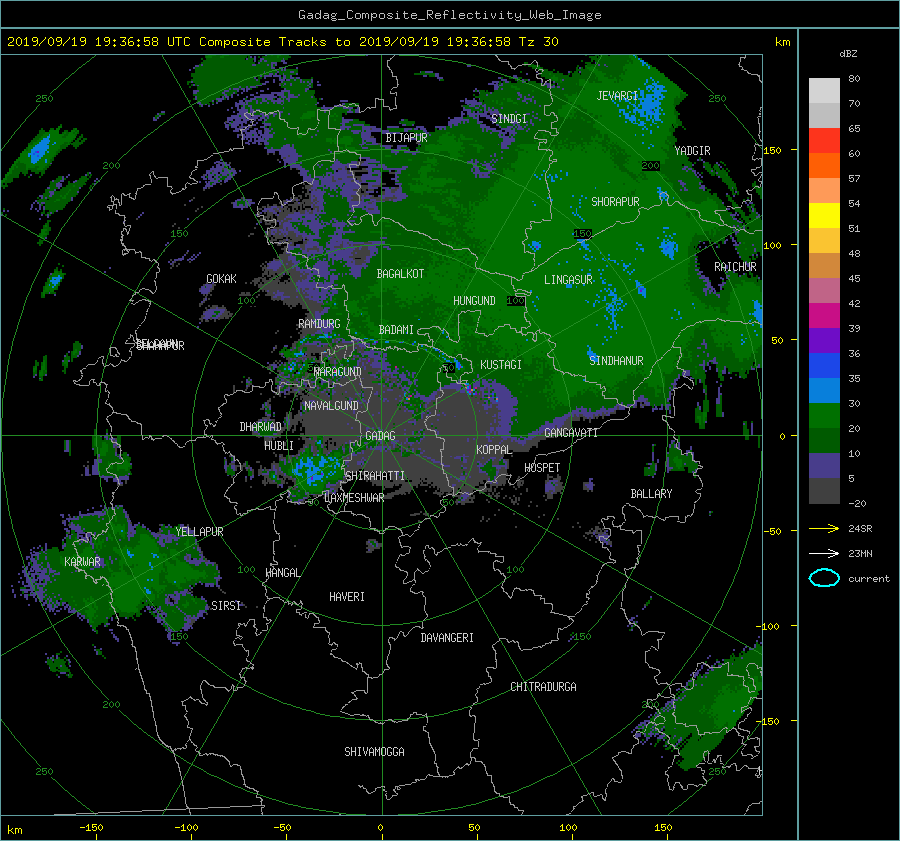Click the SHIRAHATTI city label
The width and height of the screenshot is (900, 841).
point(375,476)
